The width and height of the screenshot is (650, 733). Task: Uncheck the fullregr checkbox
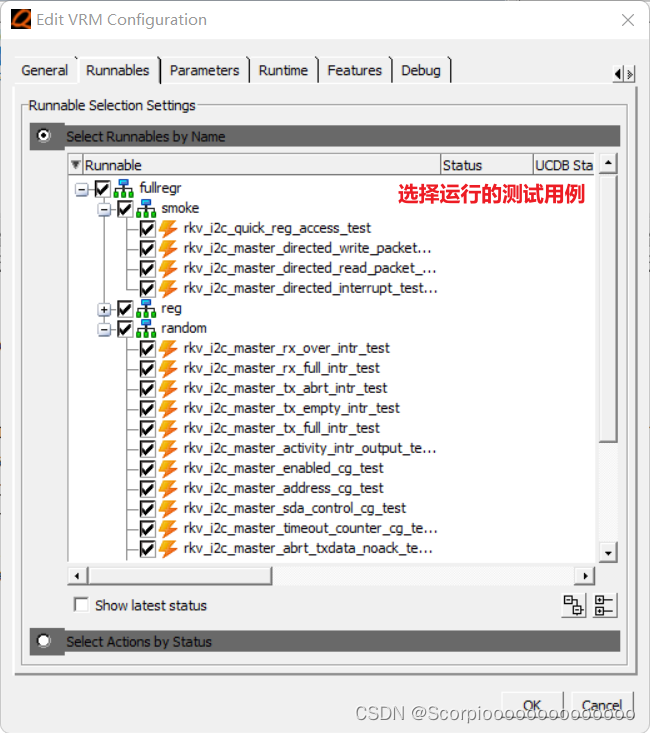[x=102, y=189]
